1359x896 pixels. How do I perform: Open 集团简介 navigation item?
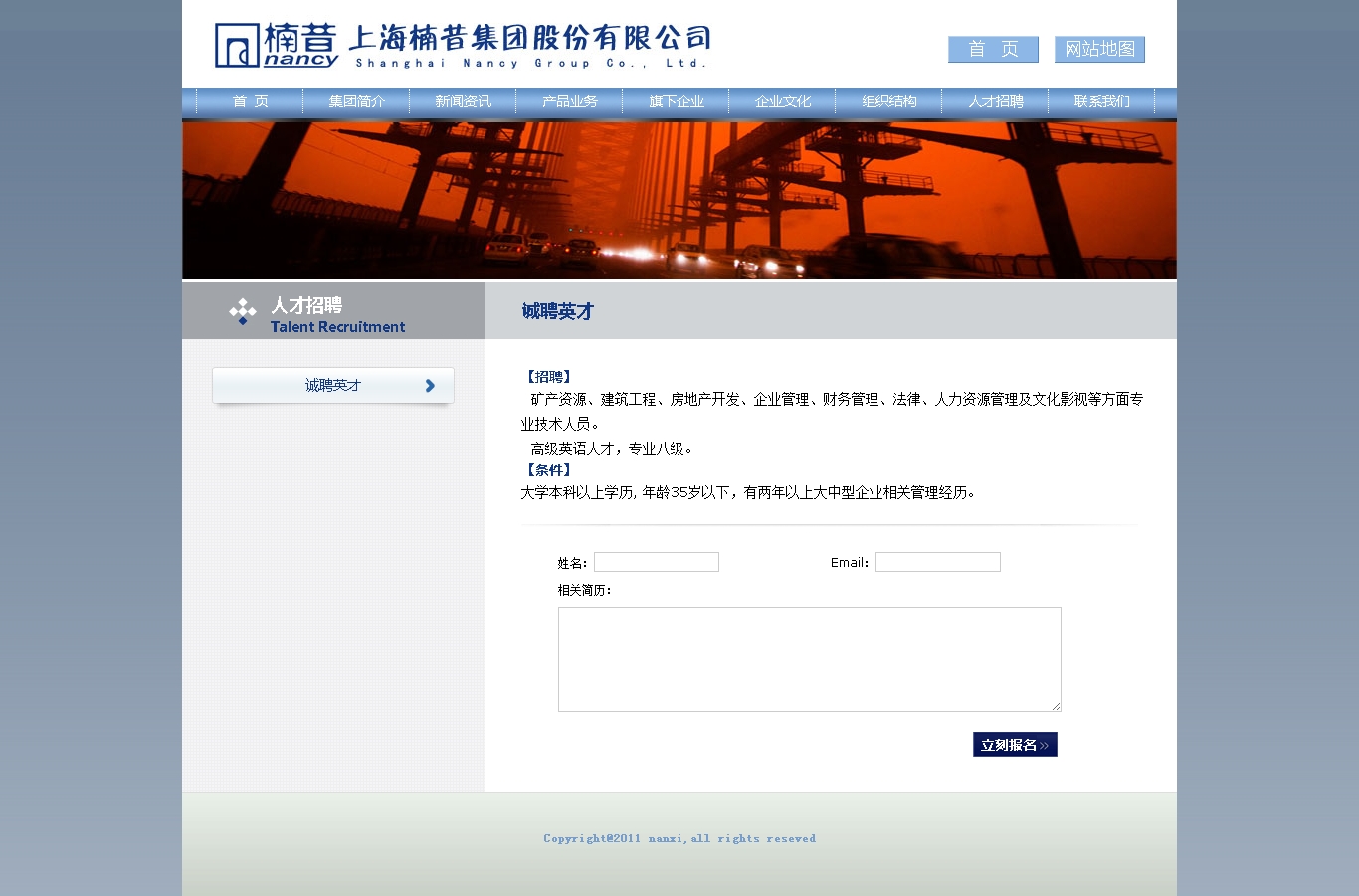point(356,101)
